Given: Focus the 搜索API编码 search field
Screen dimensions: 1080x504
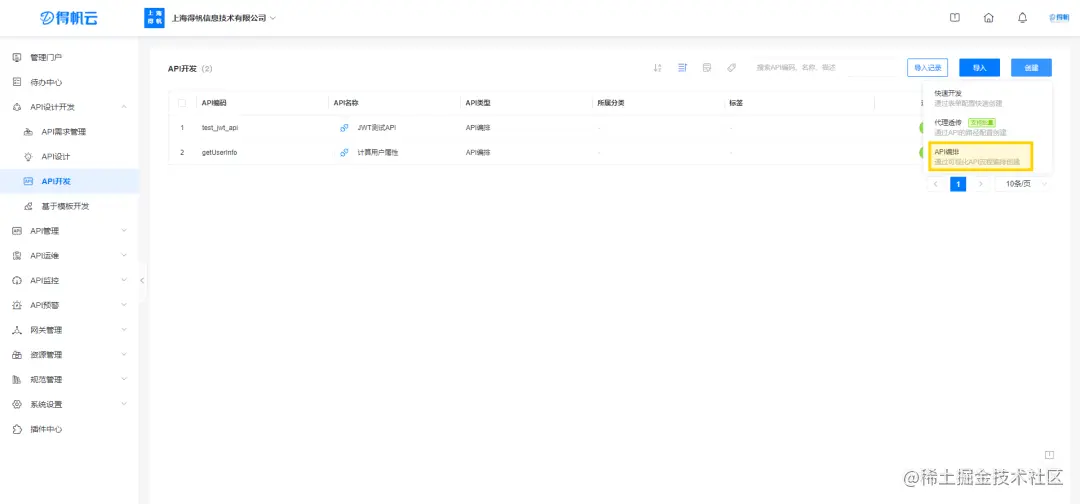Looking at the screenshot, I should [x=823, y=67].
